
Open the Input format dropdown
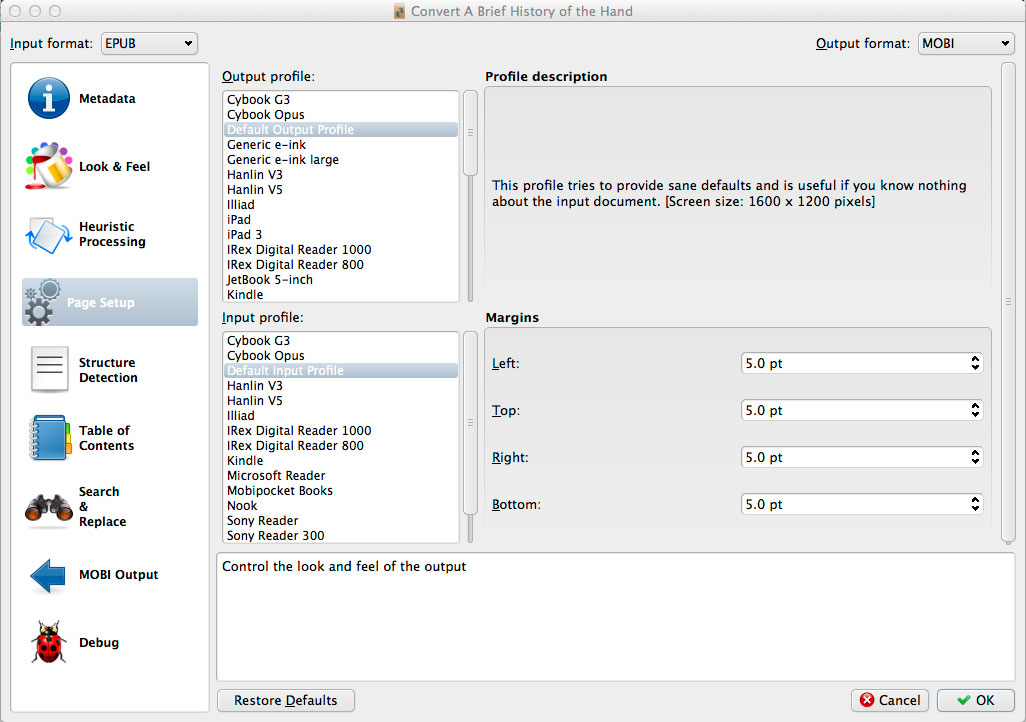coord(148,43)
